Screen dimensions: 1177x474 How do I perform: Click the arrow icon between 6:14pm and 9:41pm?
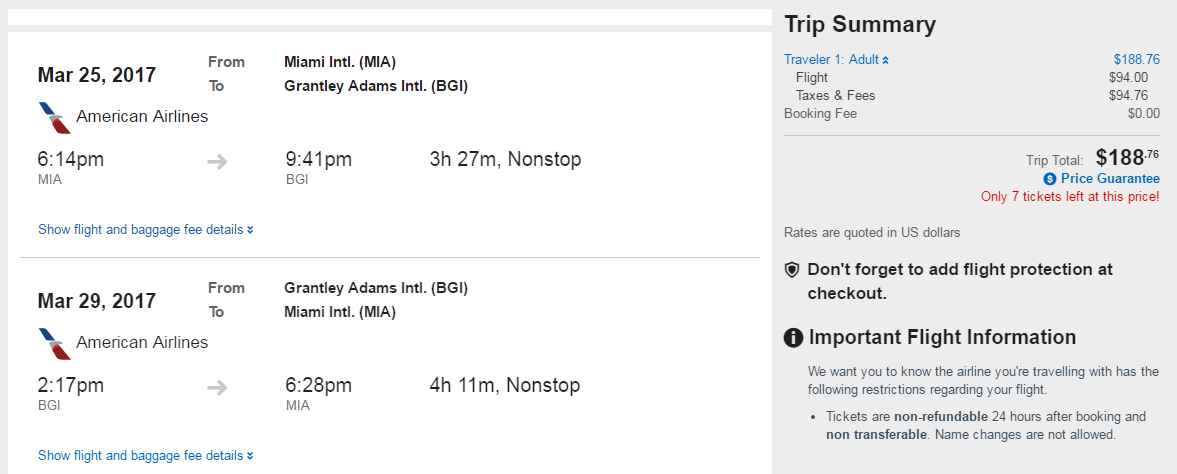217,161
